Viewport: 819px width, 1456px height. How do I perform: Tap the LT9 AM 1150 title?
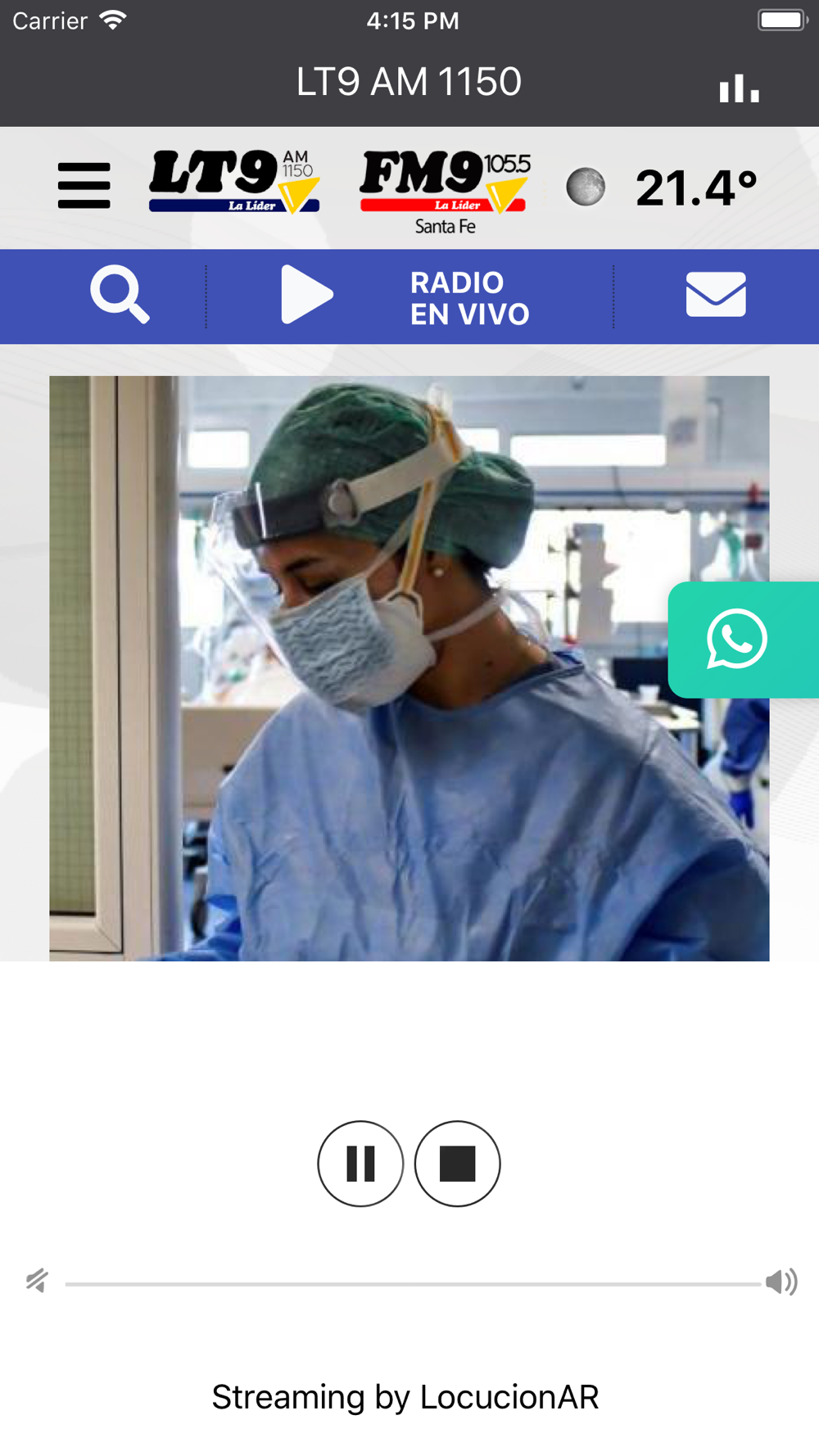pos(409,82)
